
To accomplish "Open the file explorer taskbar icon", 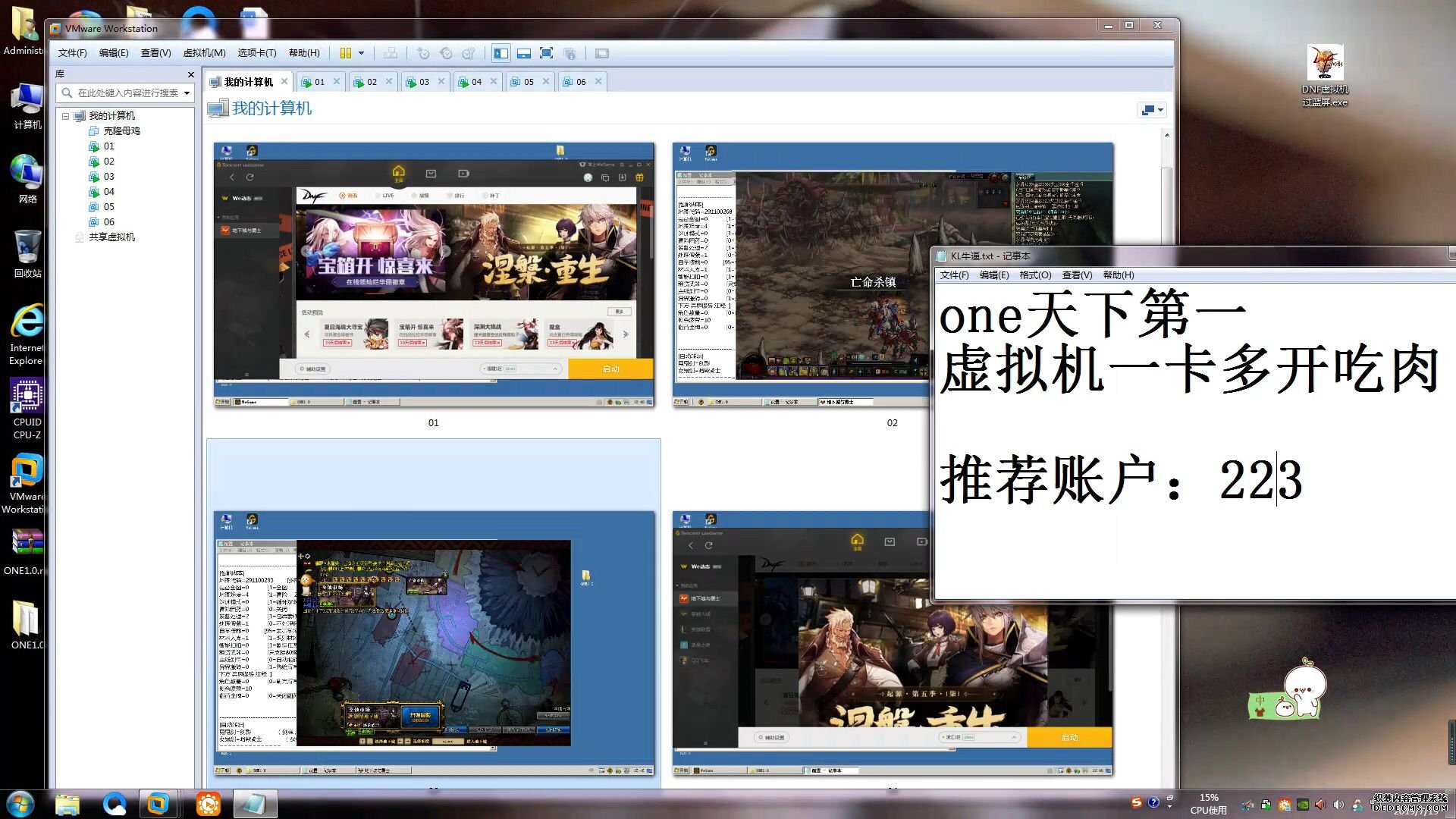I will (x=67, y=803).
